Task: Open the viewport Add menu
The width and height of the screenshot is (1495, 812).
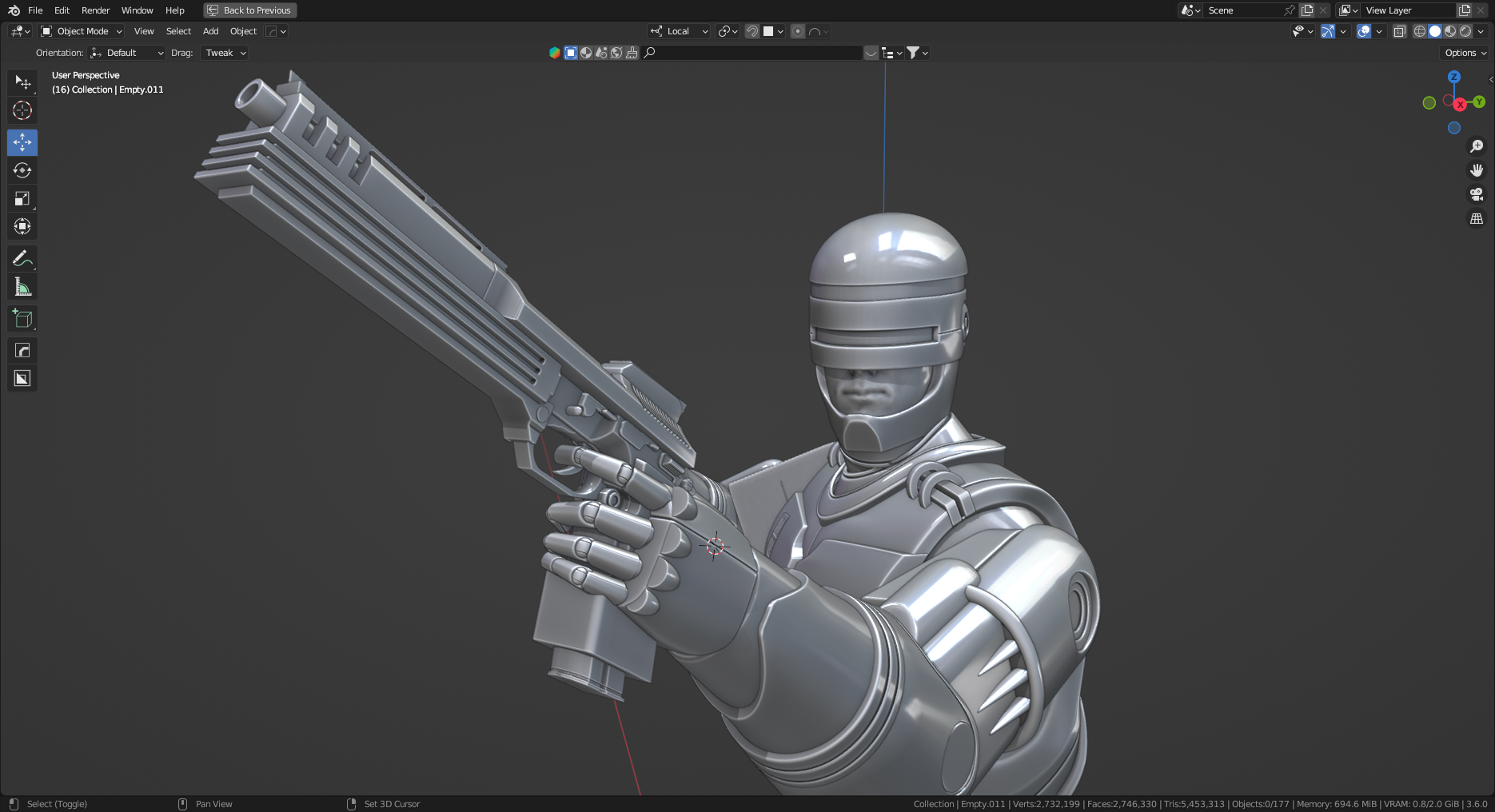Action: [210, 31]
